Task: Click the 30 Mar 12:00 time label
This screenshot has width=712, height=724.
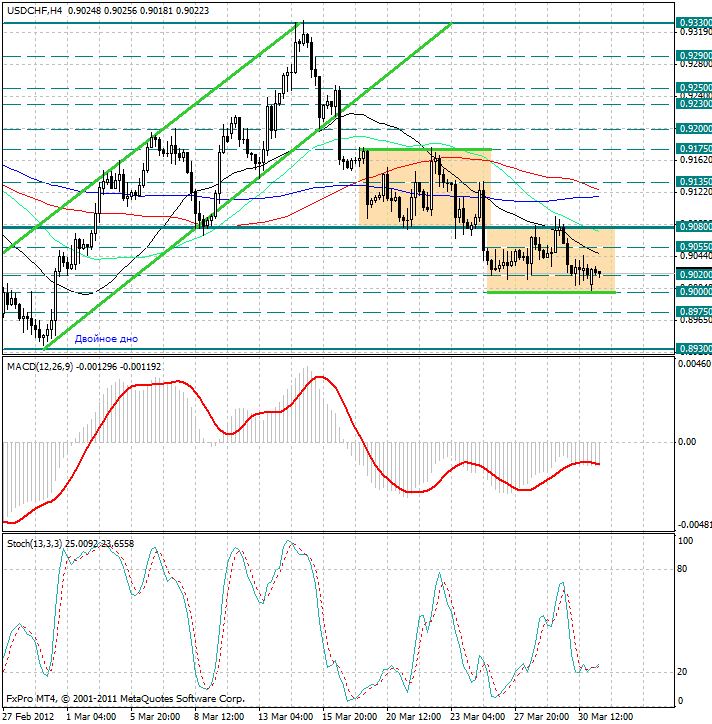Action: (x=606, y=717)
